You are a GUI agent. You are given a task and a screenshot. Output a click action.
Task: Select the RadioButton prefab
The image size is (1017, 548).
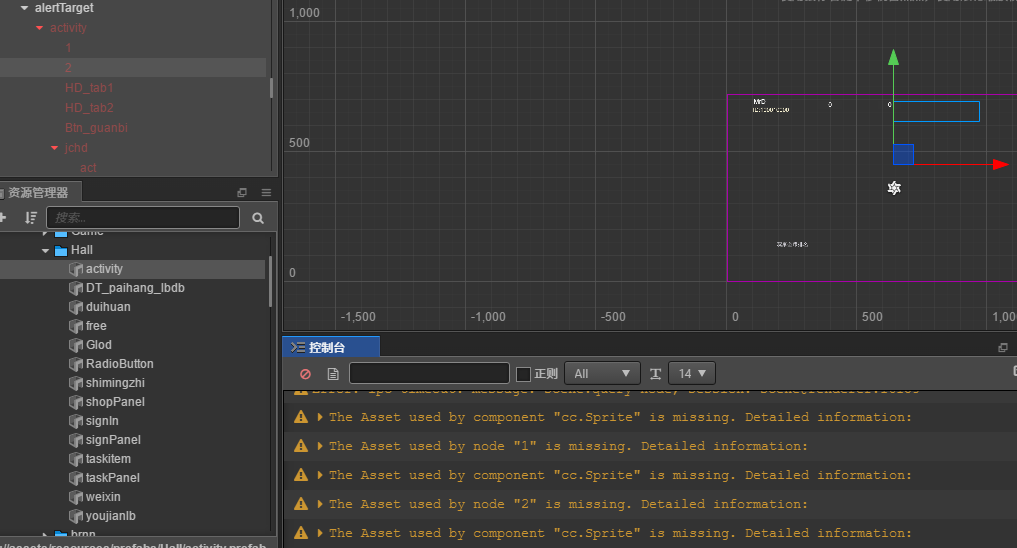pyautogui.click(x=119, y=364)
